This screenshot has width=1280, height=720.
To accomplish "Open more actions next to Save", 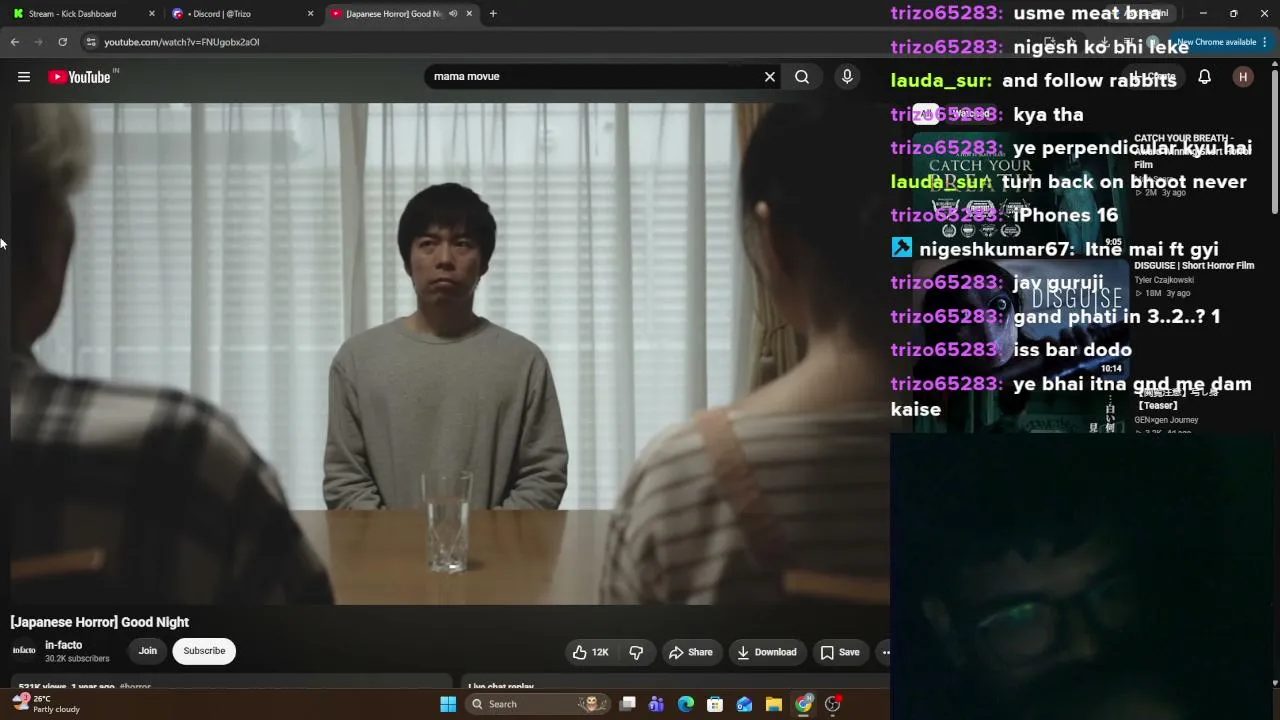I will click(885, 653).
